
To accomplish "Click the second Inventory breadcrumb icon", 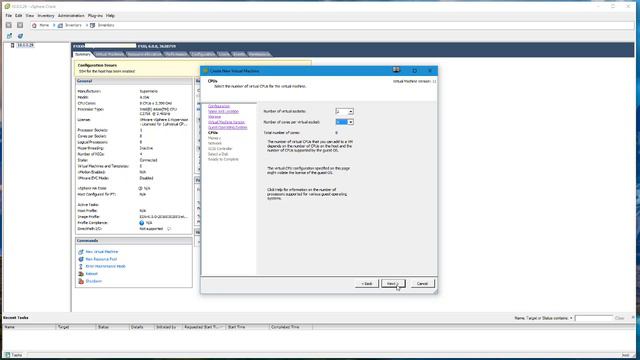I will pos(93,25).
